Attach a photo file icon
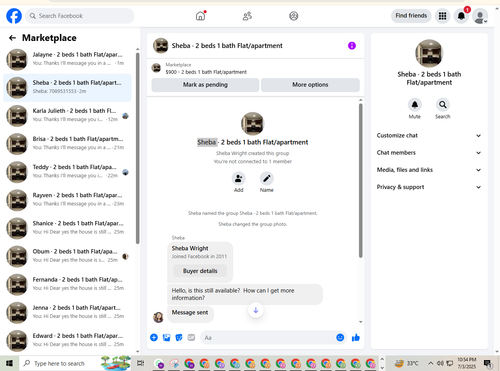 click(166, 338)
